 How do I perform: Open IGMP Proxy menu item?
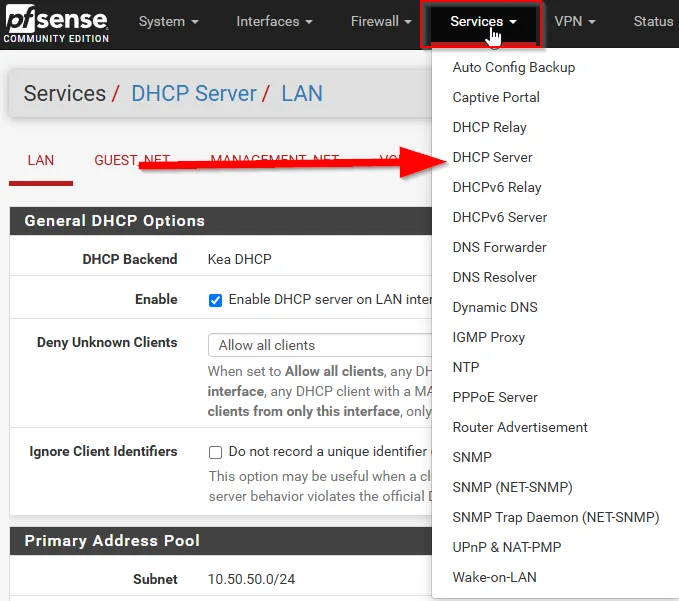coord(488,337)
